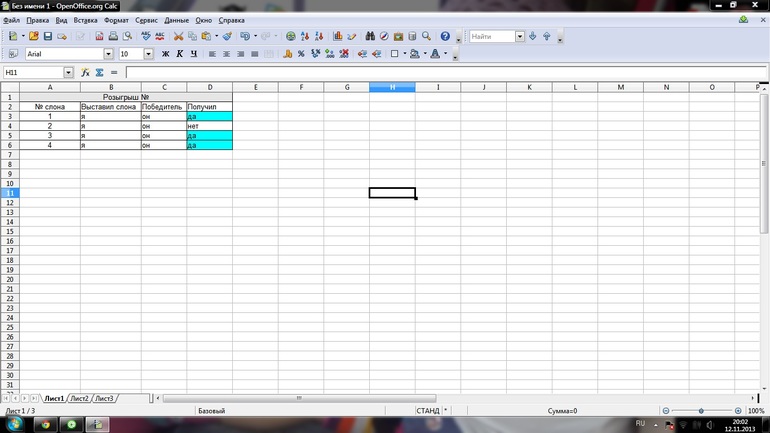Click Sort Ascending icon
The height and width of the screenshot is (433, 770).
[x=305, y=37]
